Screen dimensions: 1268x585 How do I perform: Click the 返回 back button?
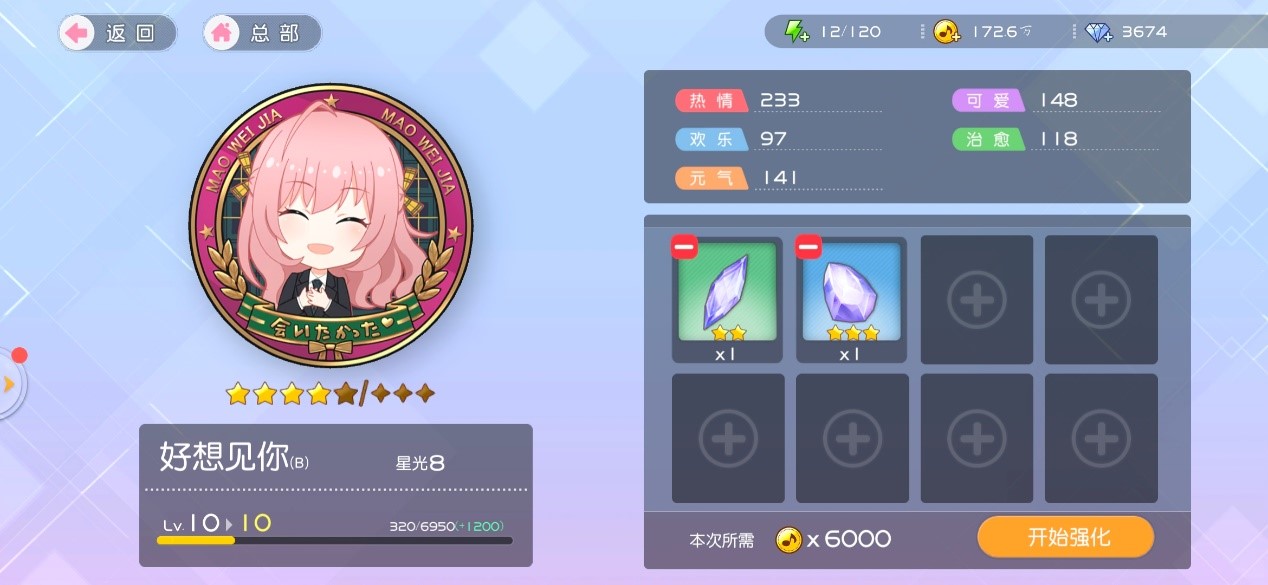[x=117, y=32]
